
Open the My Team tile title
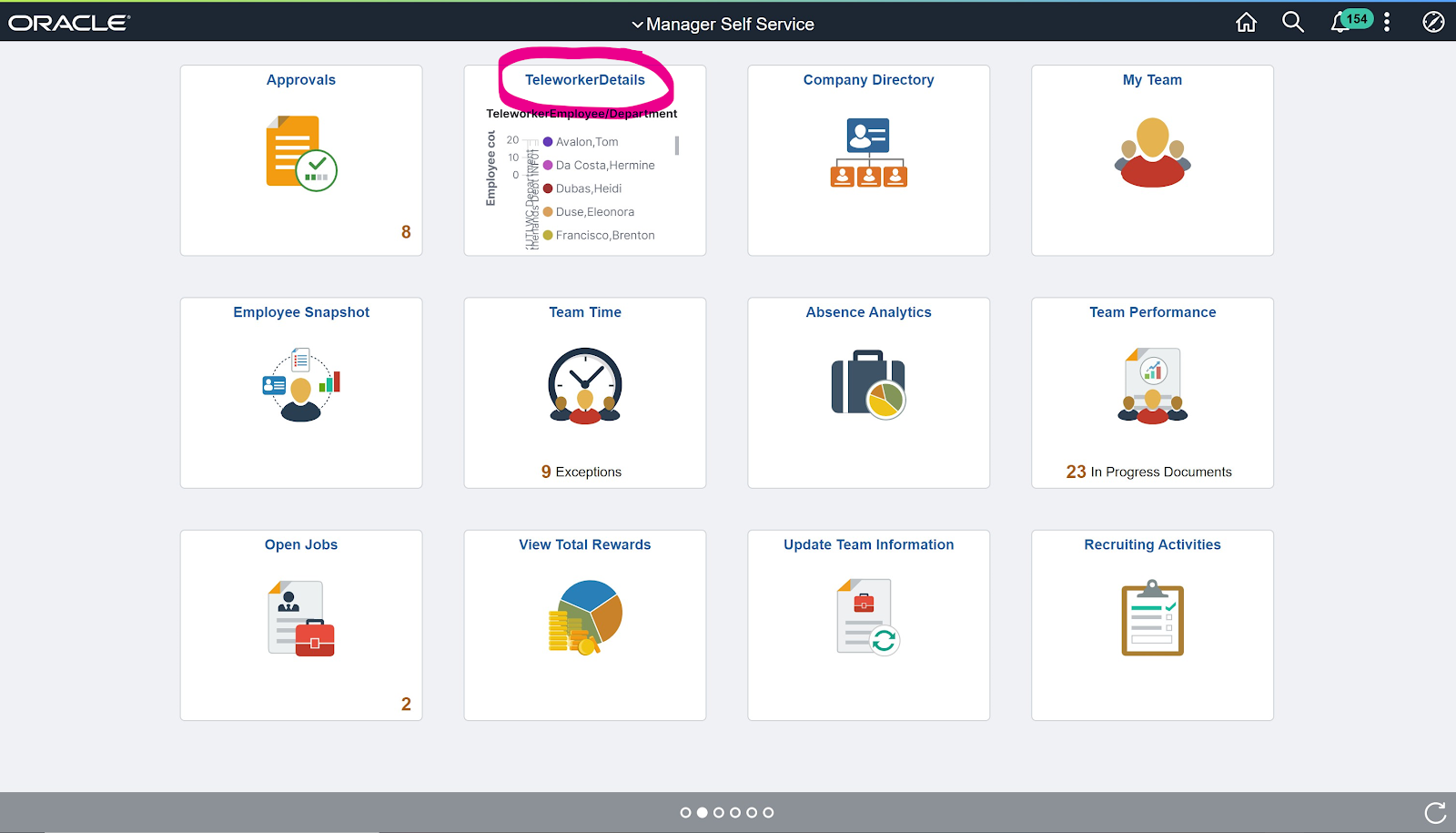(1152, 80)
